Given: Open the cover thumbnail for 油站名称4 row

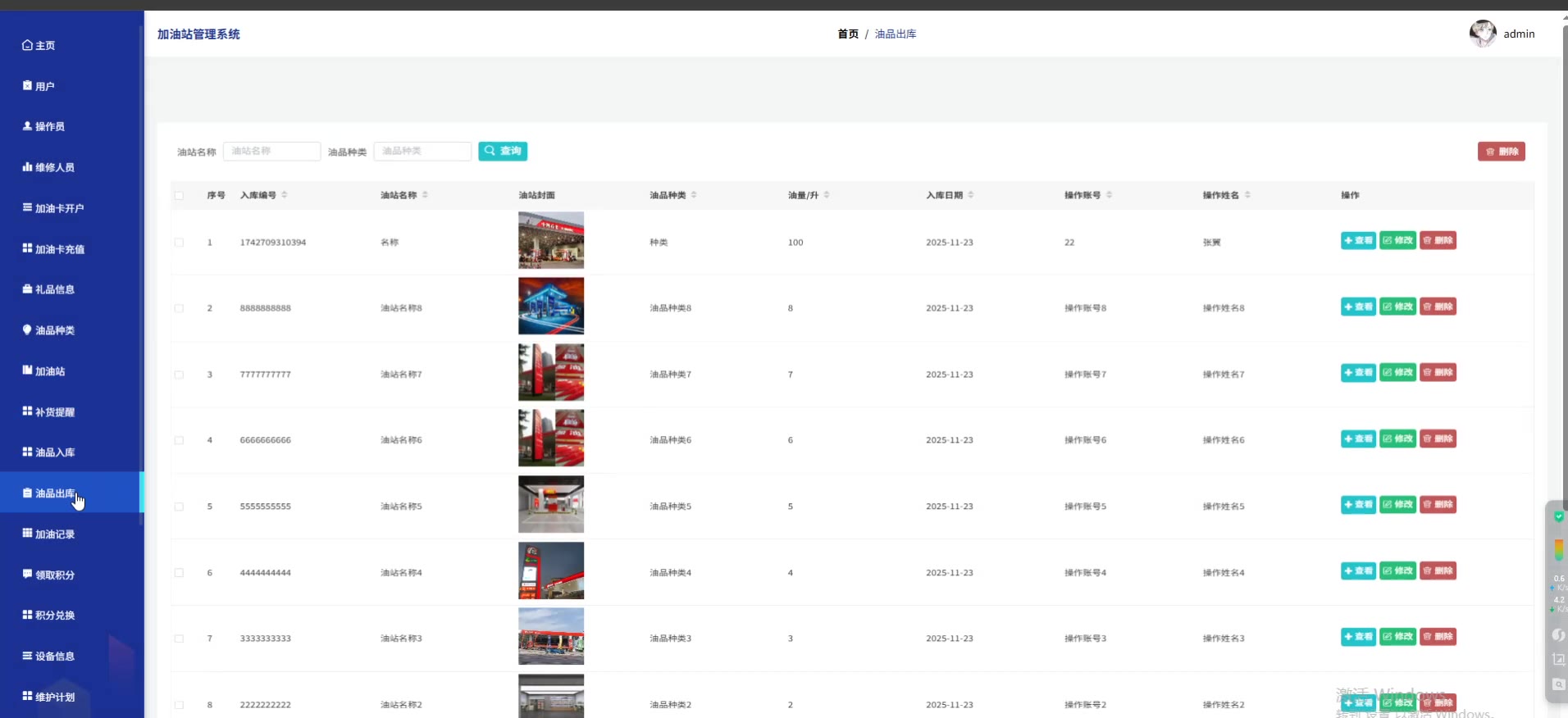Looking at the screenshot, I should point(551,570).
